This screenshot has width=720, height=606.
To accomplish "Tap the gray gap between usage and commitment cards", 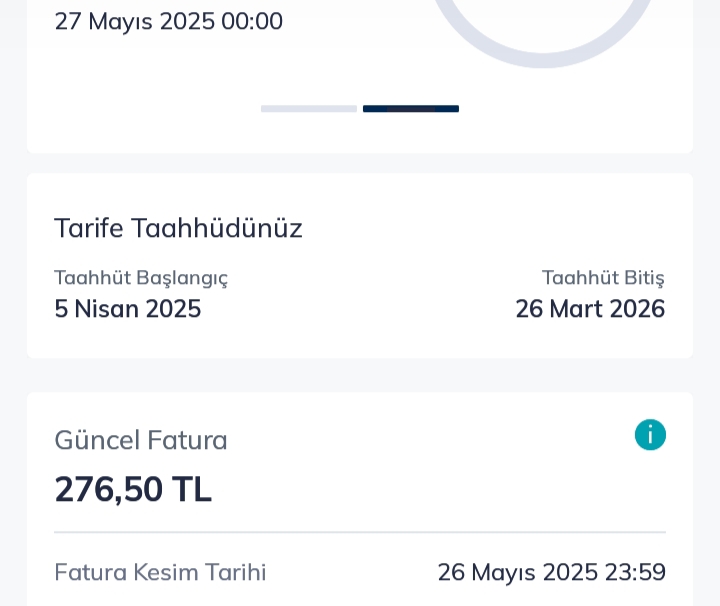I will [360, 163].
